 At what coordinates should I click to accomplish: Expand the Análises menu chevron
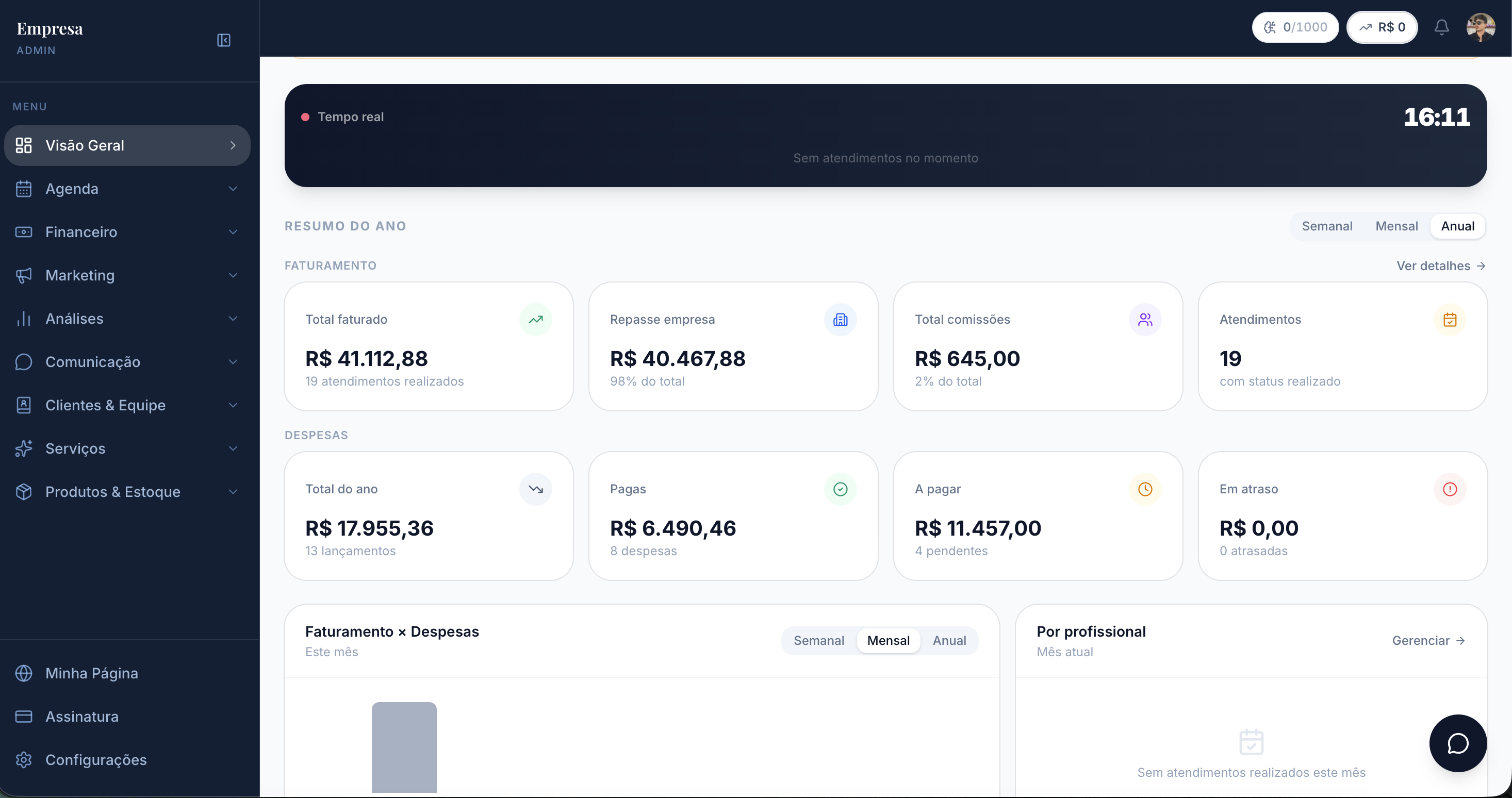click(233, 319)
